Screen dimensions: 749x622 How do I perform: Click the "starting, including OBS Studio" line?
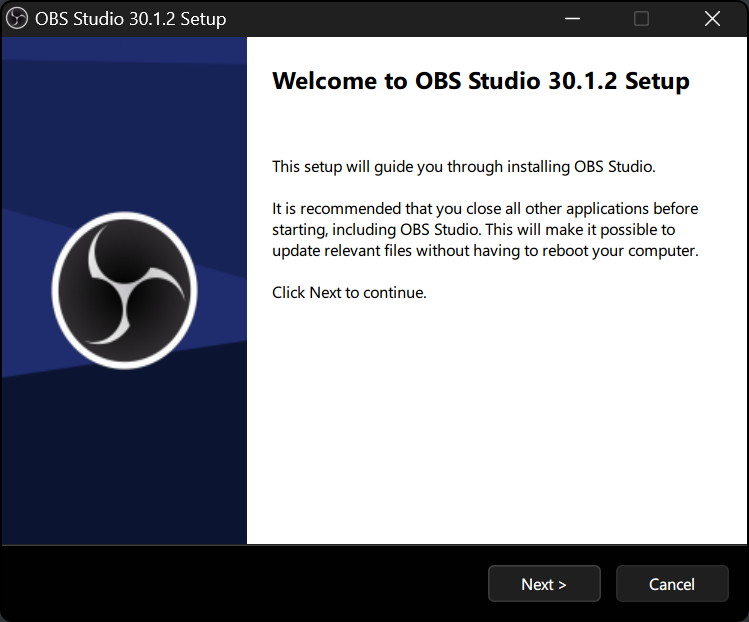tap(473, 229)
